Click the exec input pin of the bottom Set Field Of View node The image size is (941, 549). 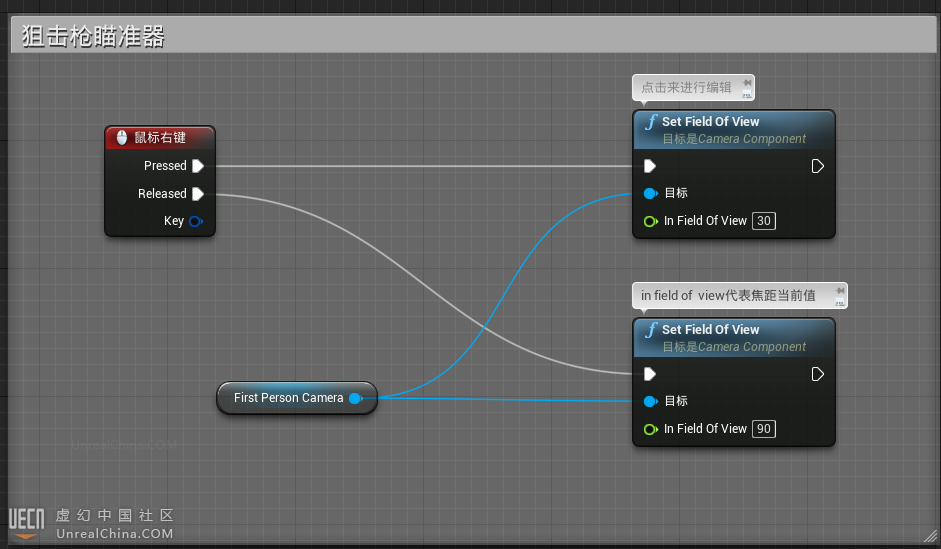[650, 374]
